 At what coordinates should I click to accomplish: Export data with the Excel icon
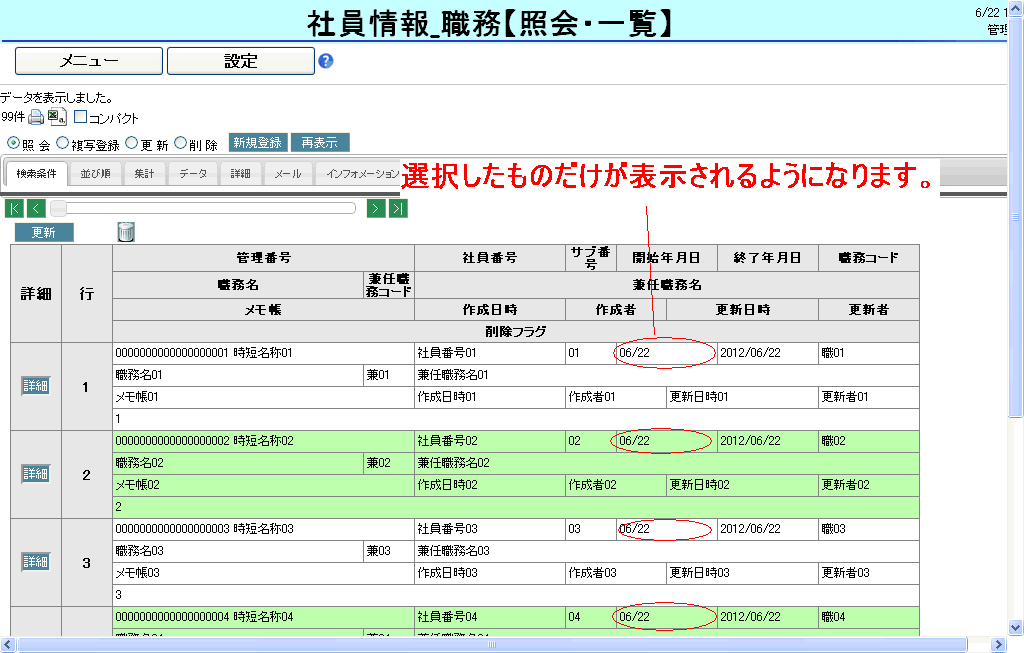(x=57, y=117)
